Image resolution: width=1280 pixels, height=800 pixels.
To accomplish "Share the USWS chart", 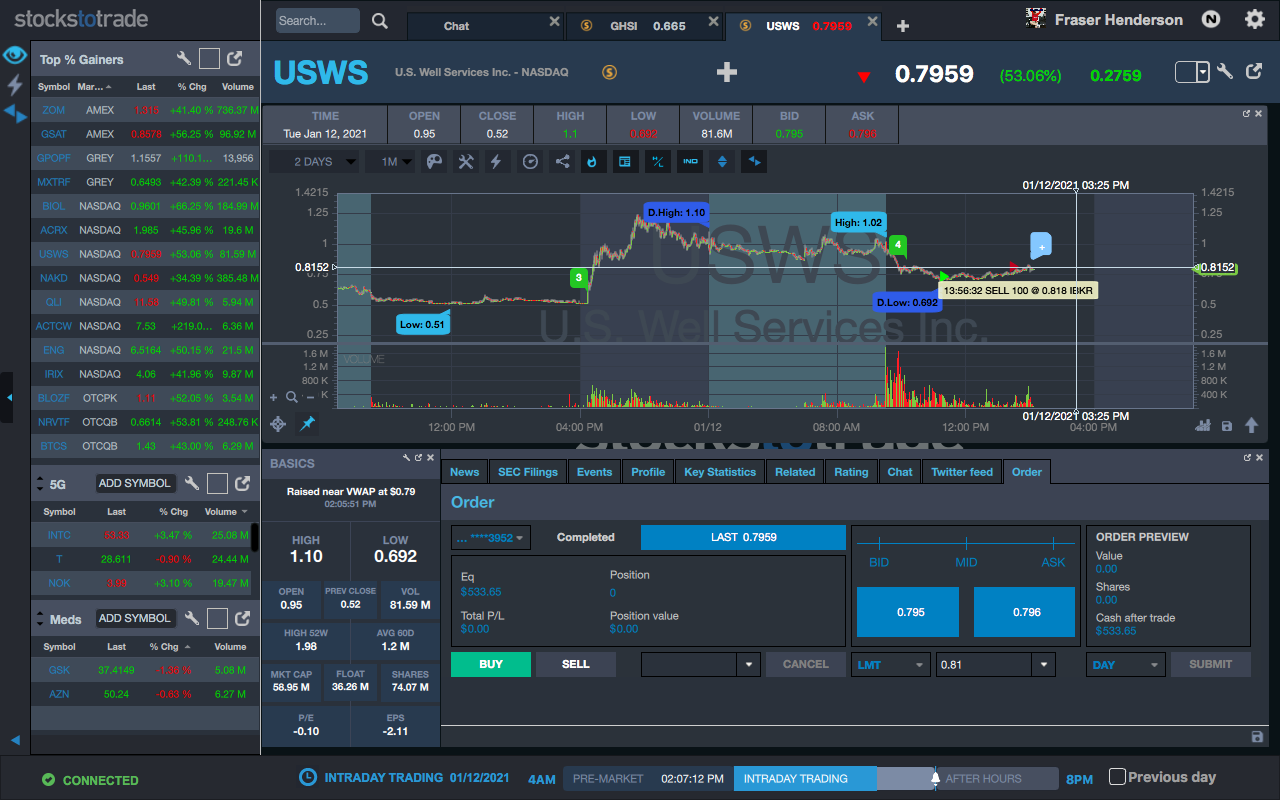I will coord(562,161).
